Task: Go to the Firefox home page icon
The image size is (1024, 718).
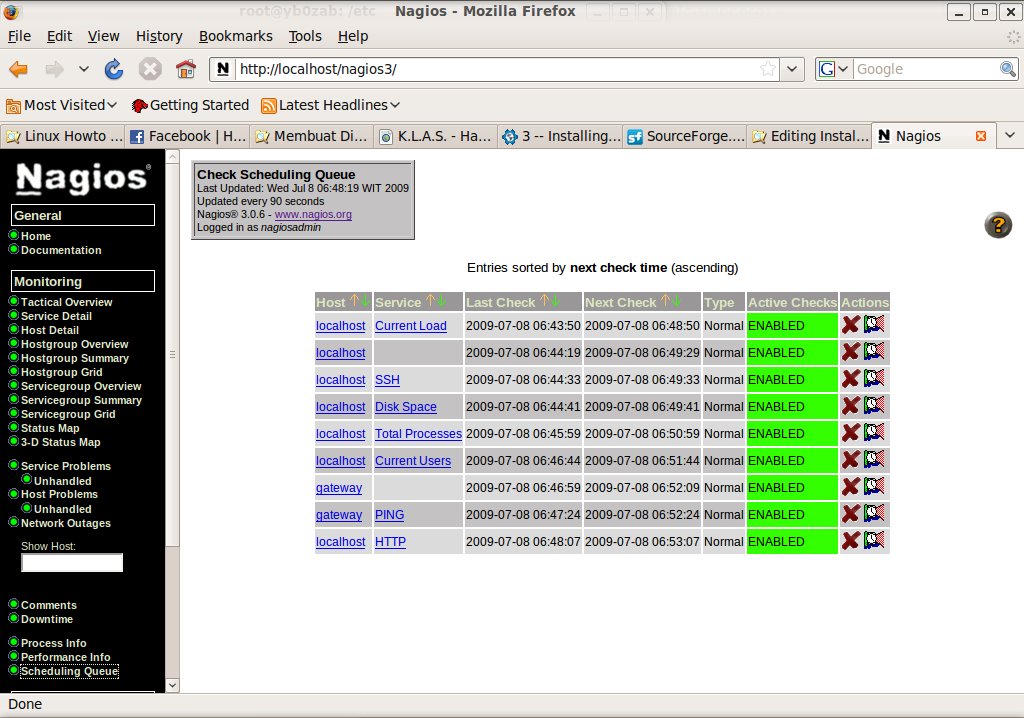Action: (x=185, y=69)
